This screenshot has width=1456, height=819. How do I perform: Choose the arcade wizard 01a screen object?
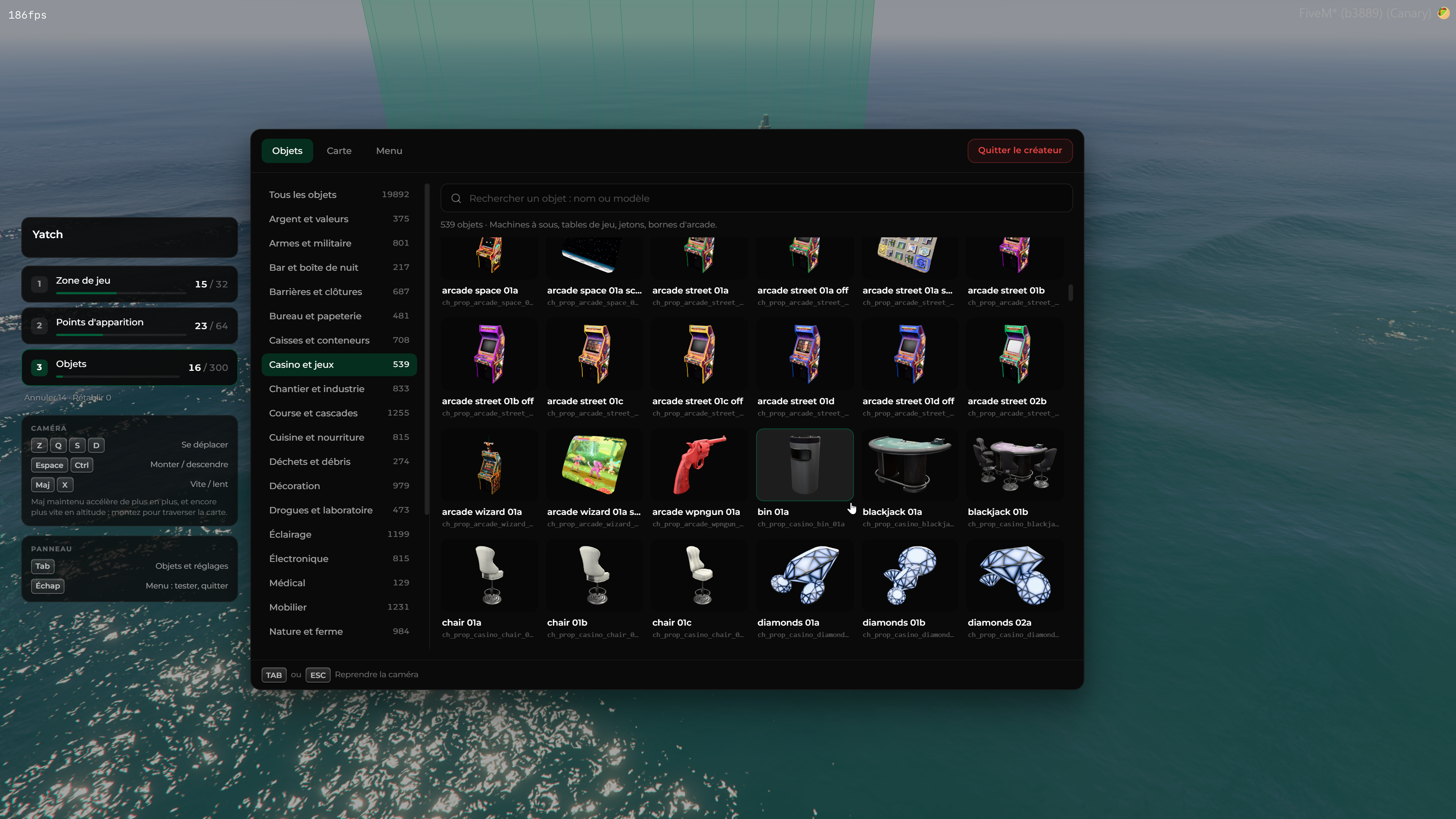pos(594,464)
